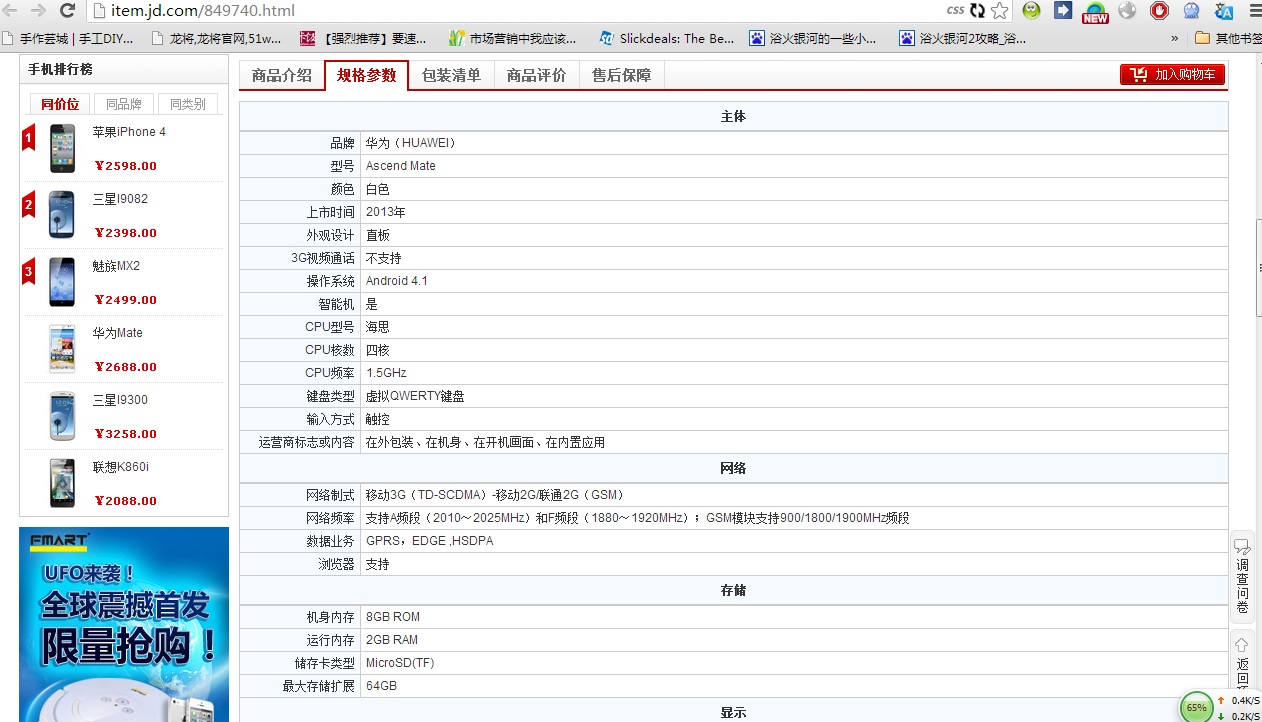
Task: Click the gray globe extension icon
Action: tap(1127, 11)
